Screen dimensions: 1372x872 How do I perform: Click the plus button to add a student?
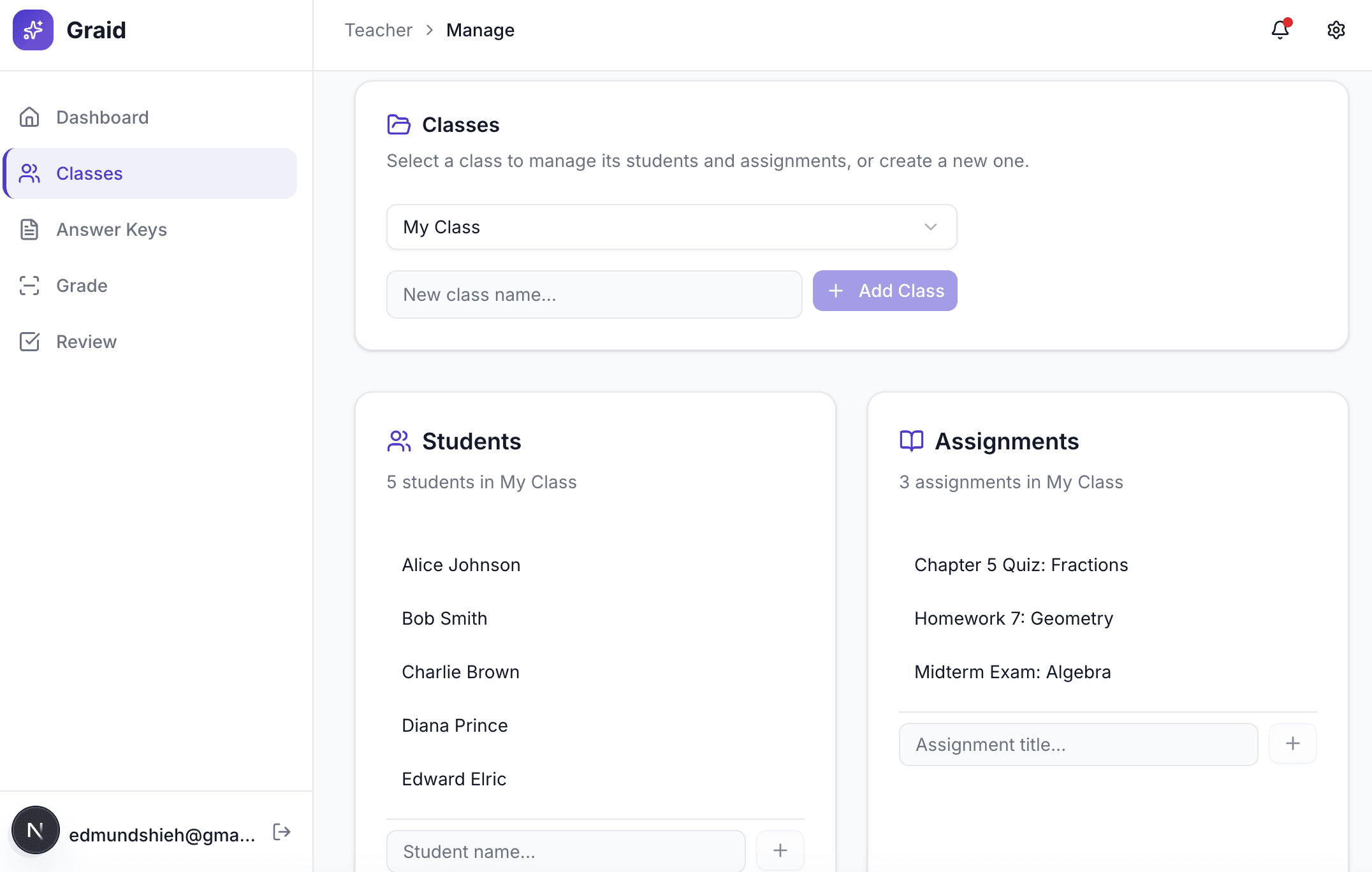[x=780, y=850]
